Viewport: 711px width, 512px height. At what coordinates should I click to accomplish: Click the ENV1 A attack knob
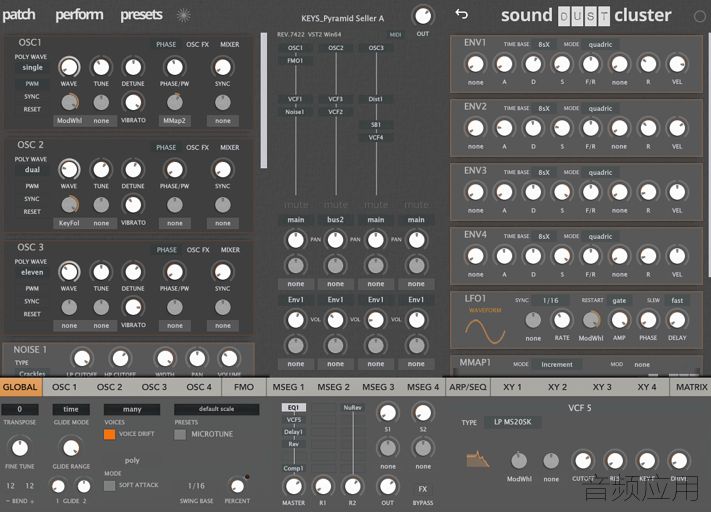tap(504, 64)
